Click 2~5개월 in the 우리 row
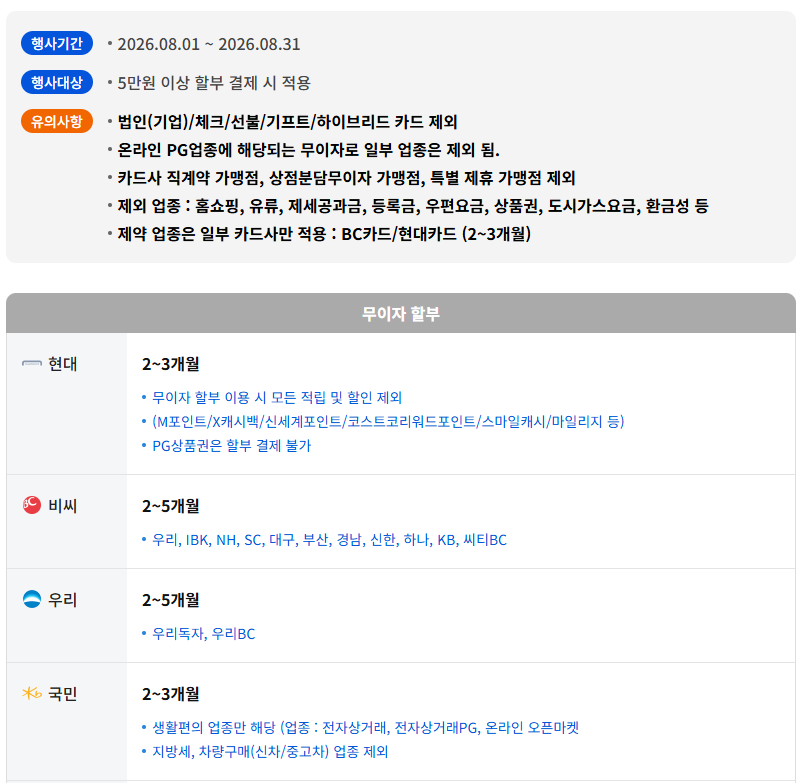Screen dimensions: 801x783 pyautogui.click(x=171, y=600)
